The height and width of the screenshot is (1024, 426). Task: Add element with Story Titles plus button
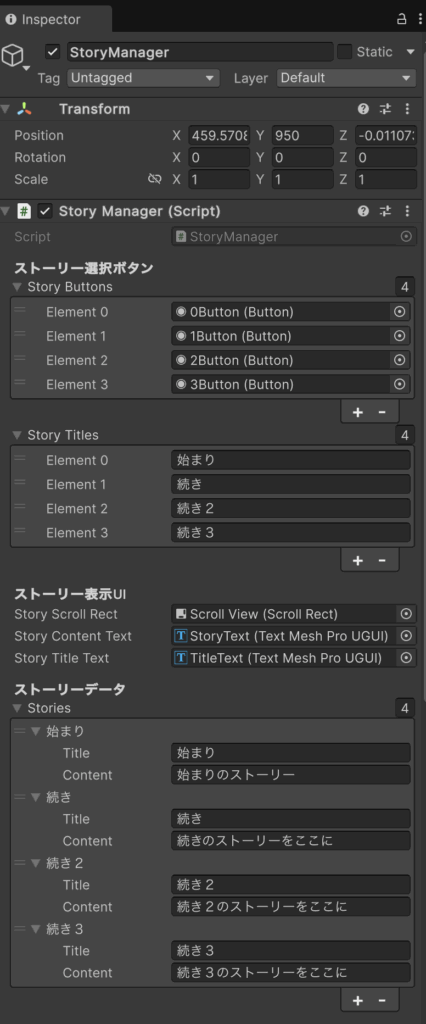click(357, 560)
